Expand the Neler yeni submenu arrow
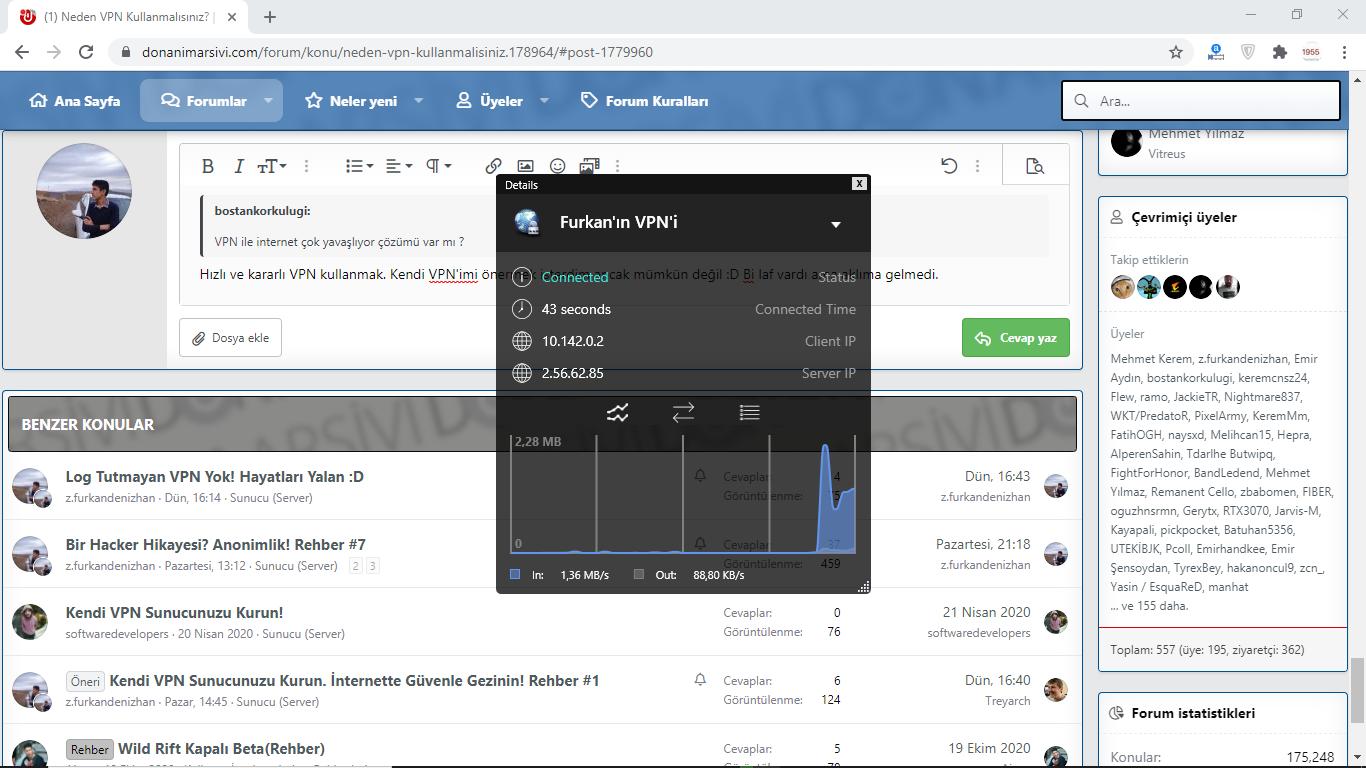 click(x=419, y=101)
